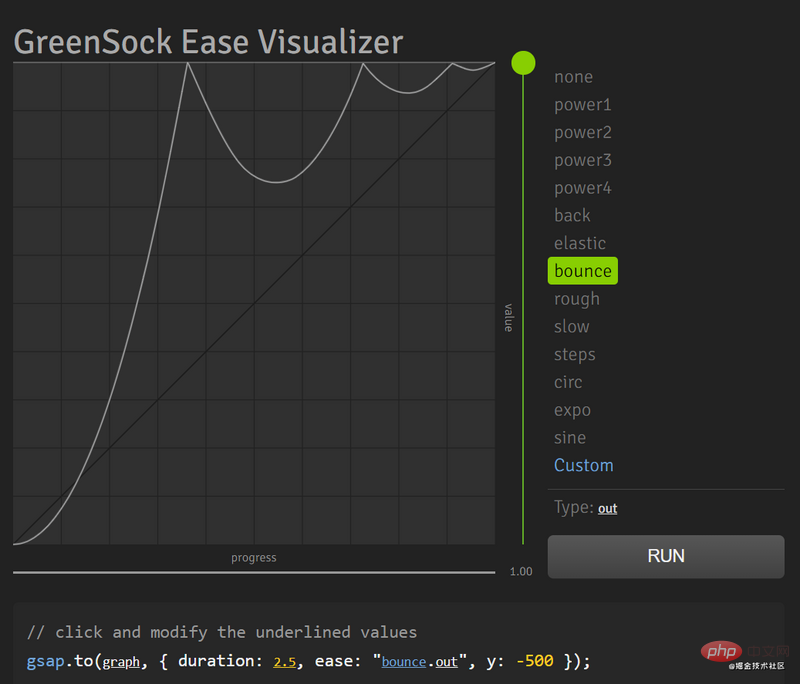The height and width of the screenshot is (684, 800).
Task: Select the power4 ease
Action: click(x=583, y=188)
